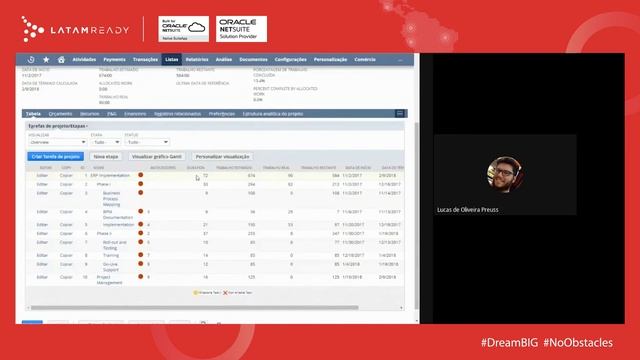640x360 pixels.
Task: Open the Payments menu
Action: 114,60
